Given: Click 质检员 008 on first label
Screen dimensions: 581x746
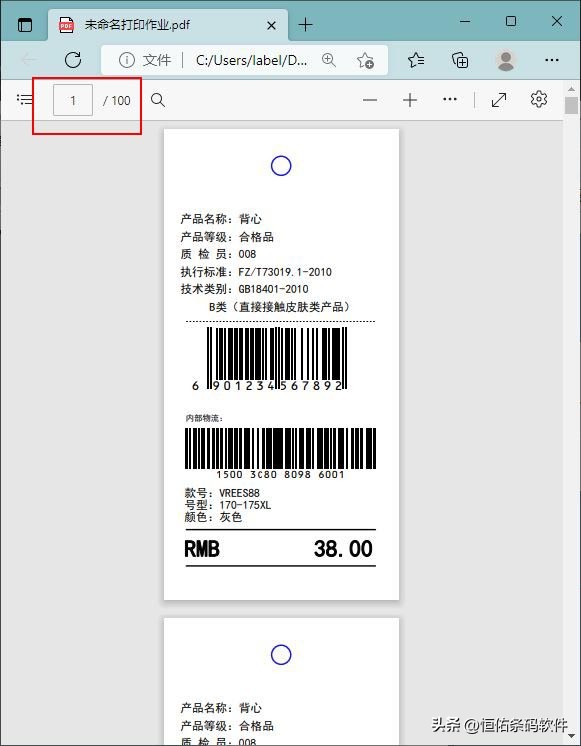Looking at the screenshot, I should coord(218,254).
